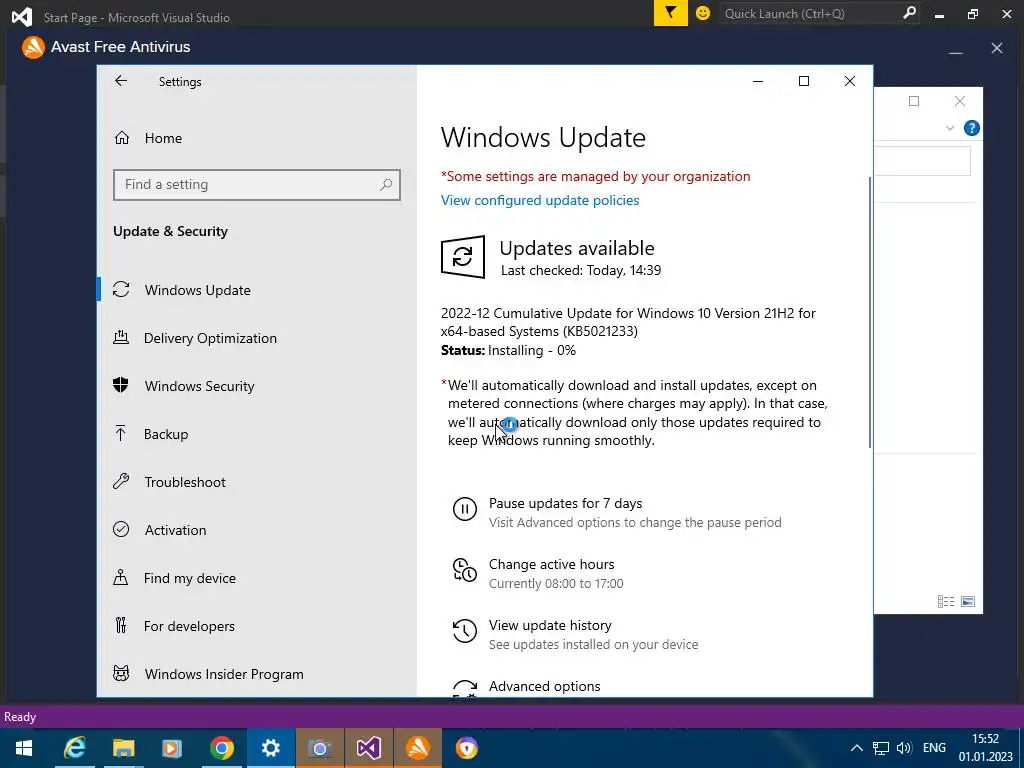Select Windows Update in the sidebar

click(197, 290)
